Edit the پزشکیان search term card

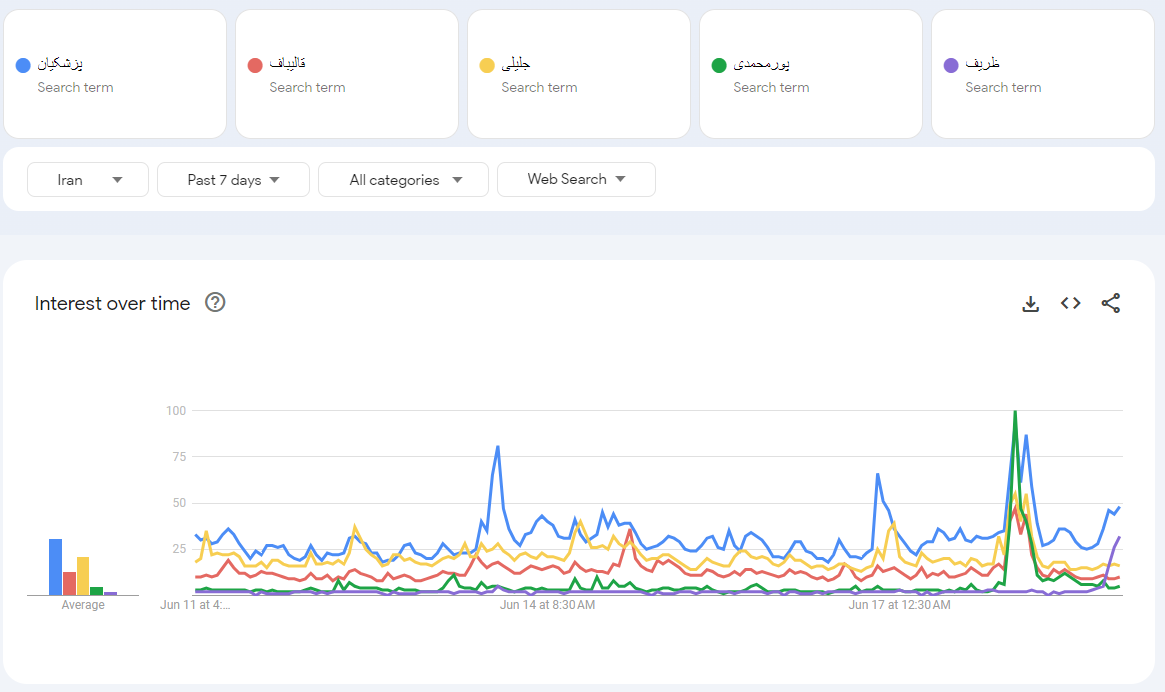pyautogui.click(x=114, y=74)
